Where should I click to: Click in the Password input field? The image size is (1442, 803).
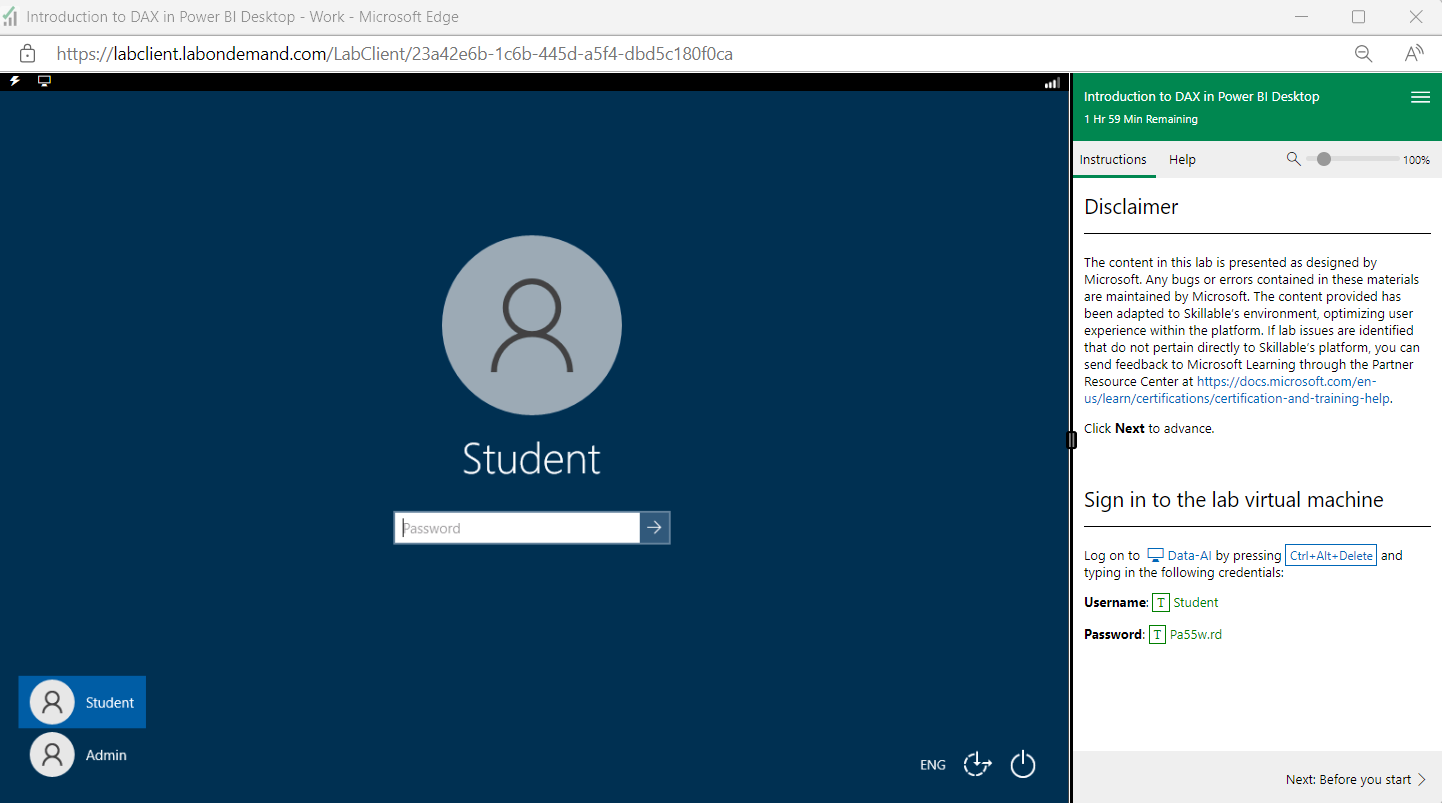coord(517,528)
